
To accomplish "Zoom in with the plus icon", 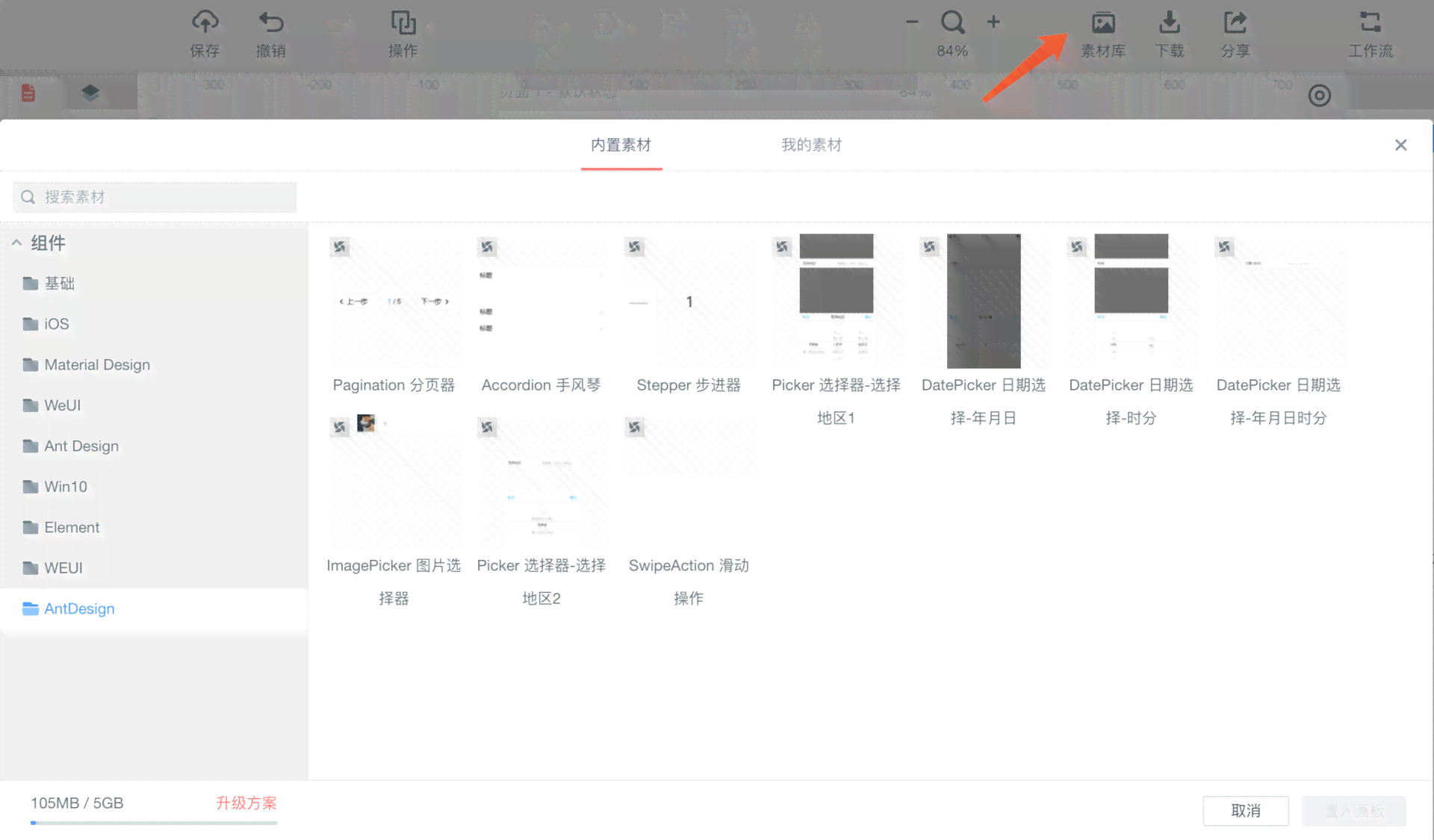I will pyautogui.click(x=993, y=22).
